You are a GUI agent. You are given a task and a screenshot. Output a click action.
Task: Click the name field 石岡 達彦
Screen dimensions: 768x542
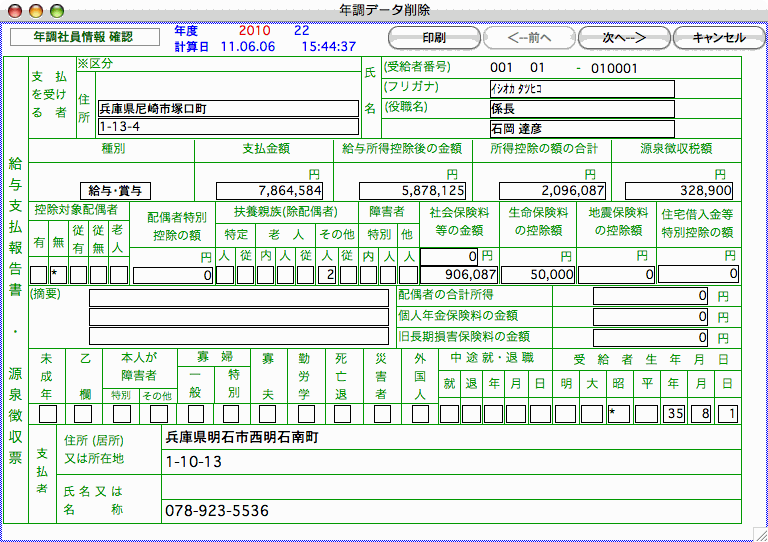(581, 129)
